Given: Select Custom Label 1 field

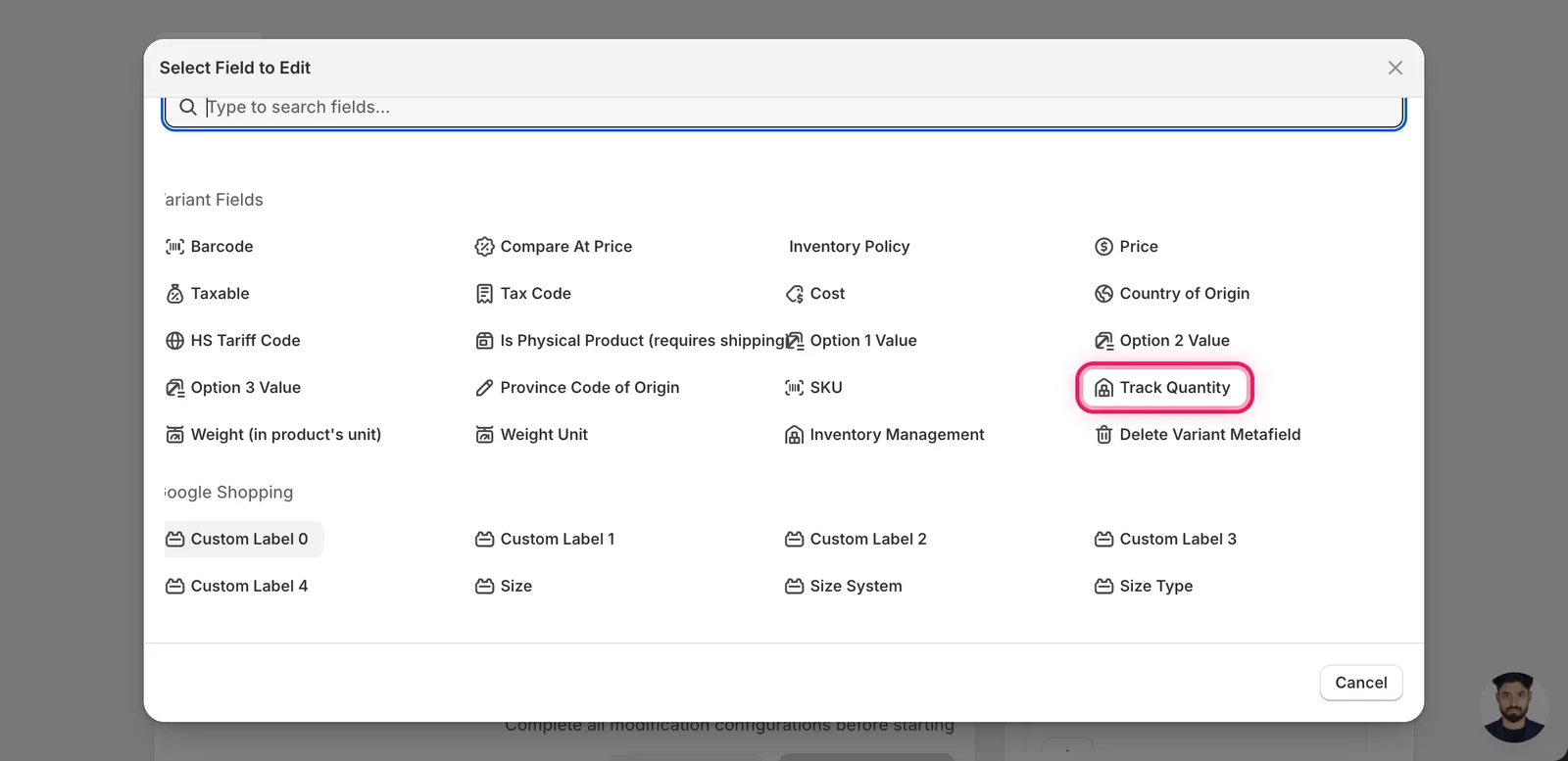Looking at the screenshot, I should coord(545,540).
